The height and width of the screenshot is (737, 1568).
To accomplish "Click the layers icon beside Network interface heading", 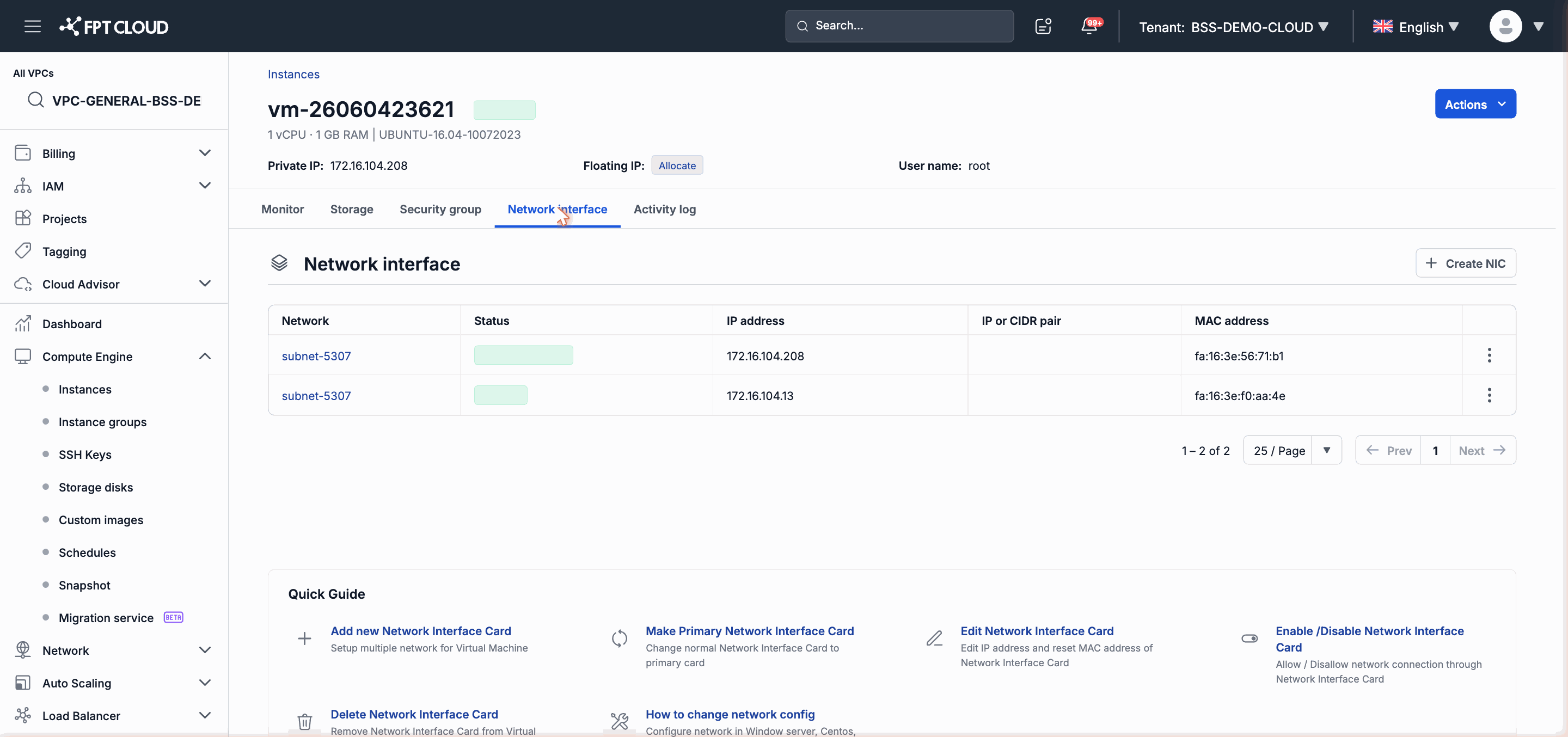I will [x=279, y=263].
